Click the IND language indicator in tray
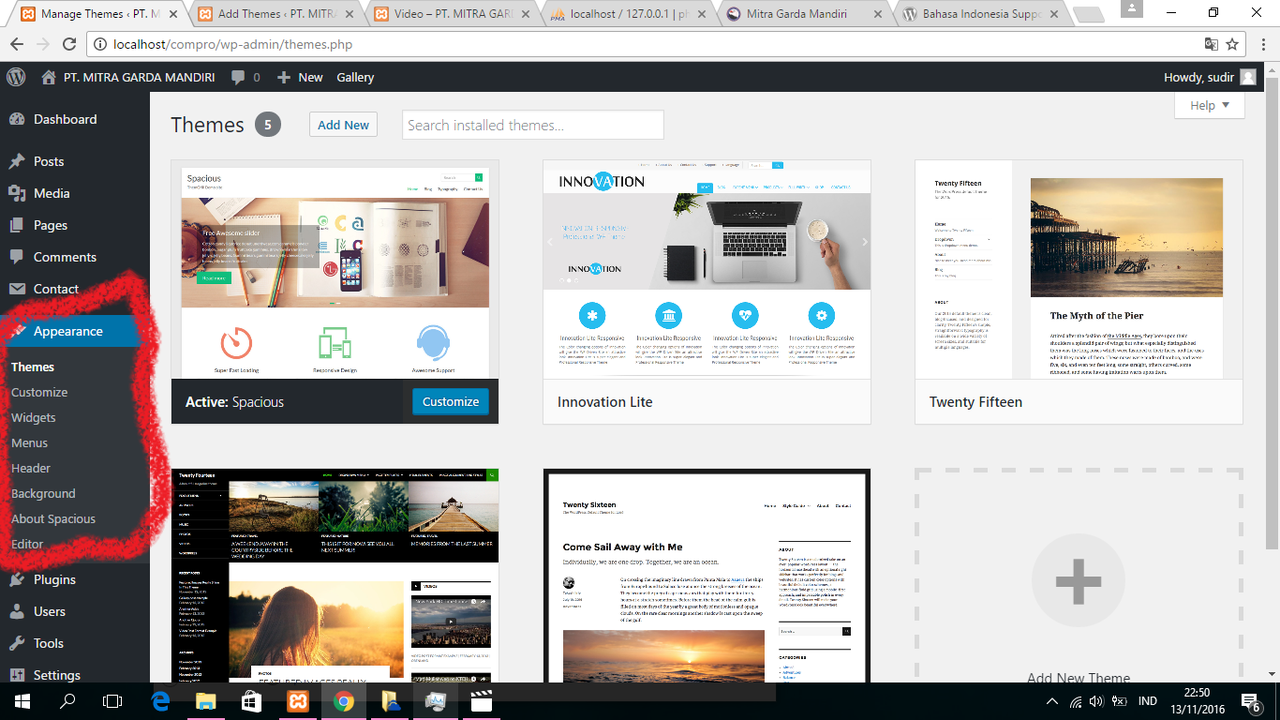The height and width of the screenshot is (720, 1280). point(1148,702)
